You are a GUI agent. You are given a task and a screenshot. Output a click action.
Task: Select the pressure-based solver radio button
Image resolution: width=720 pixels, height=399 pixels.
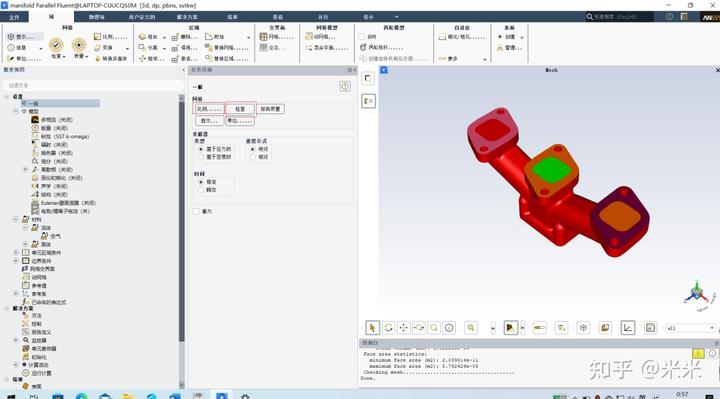tap(201, 149)
